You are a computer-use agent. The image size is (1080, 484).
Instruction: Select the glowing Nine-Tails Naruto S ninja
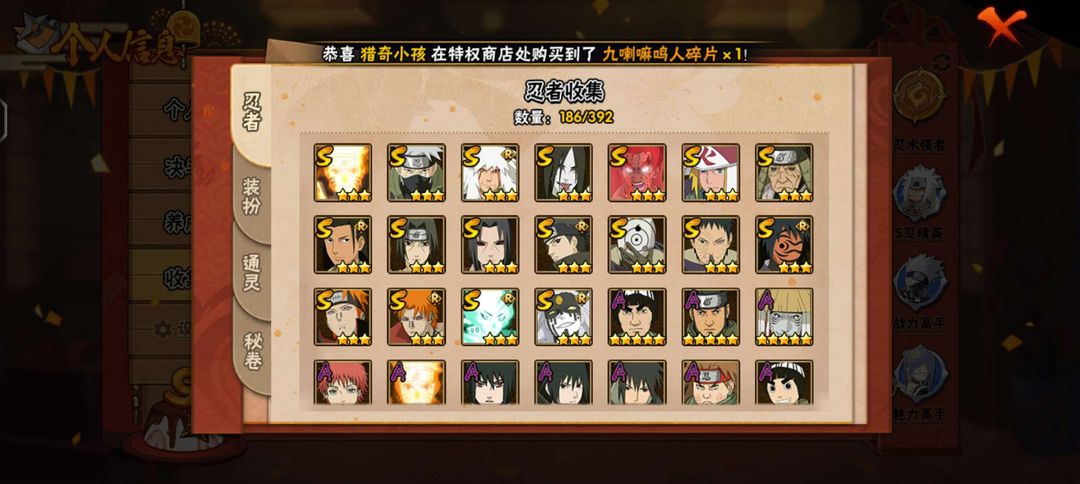point(343,173)
